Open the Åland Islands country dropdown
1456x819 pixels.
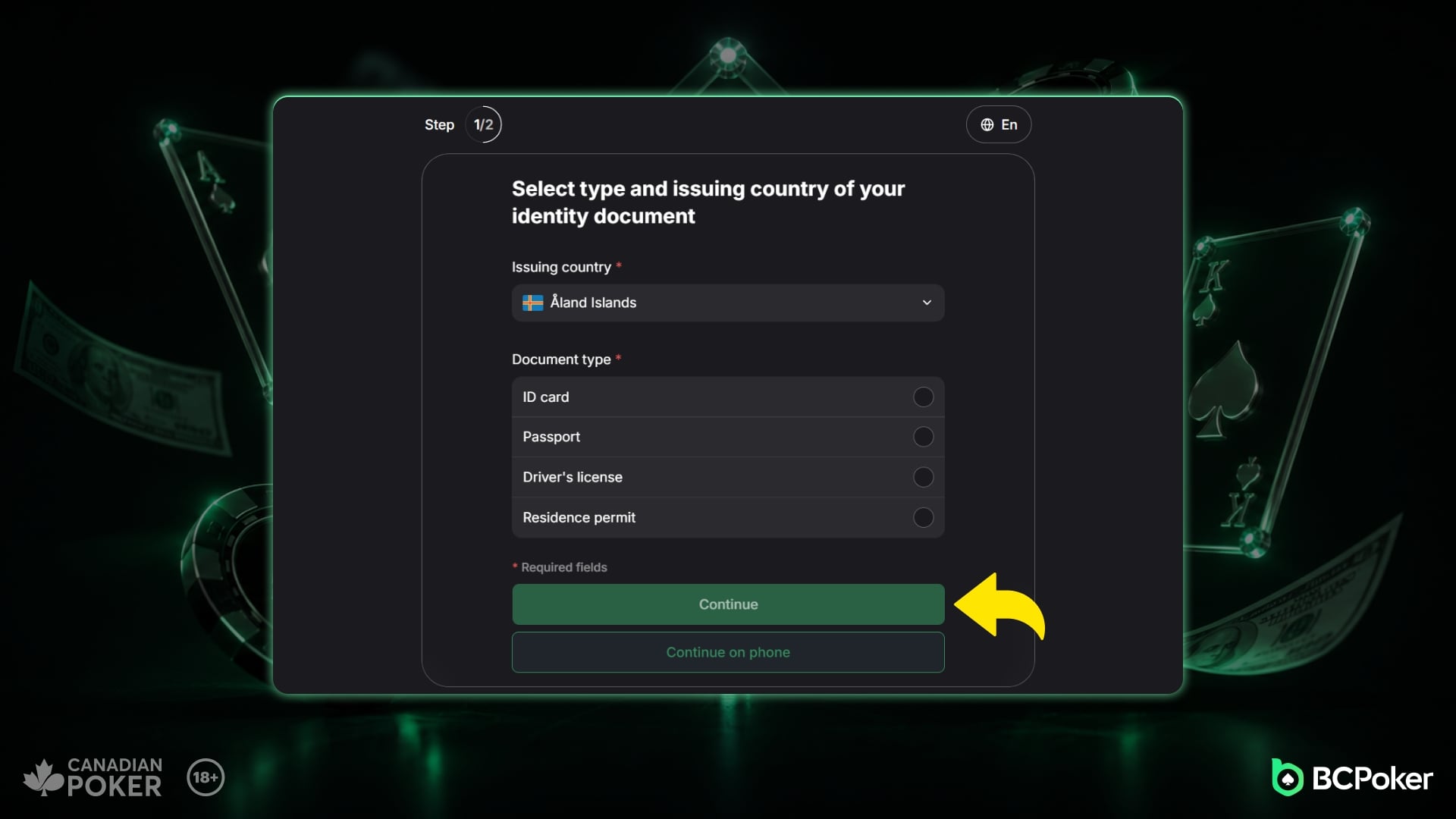click(728, 303)
